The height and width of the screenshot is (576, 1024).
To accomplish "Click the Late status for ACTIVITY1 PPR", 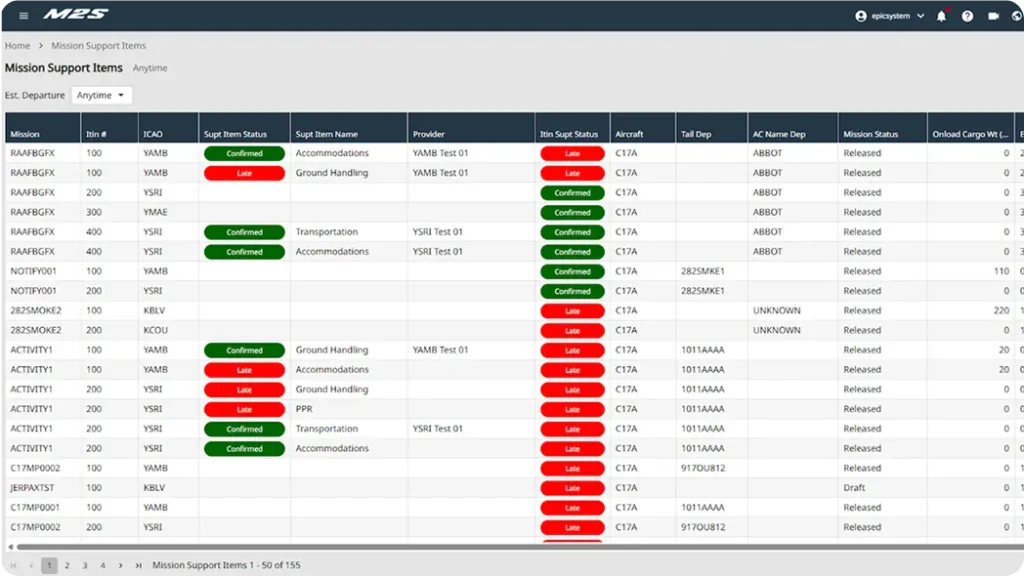I will pos(244,409).
